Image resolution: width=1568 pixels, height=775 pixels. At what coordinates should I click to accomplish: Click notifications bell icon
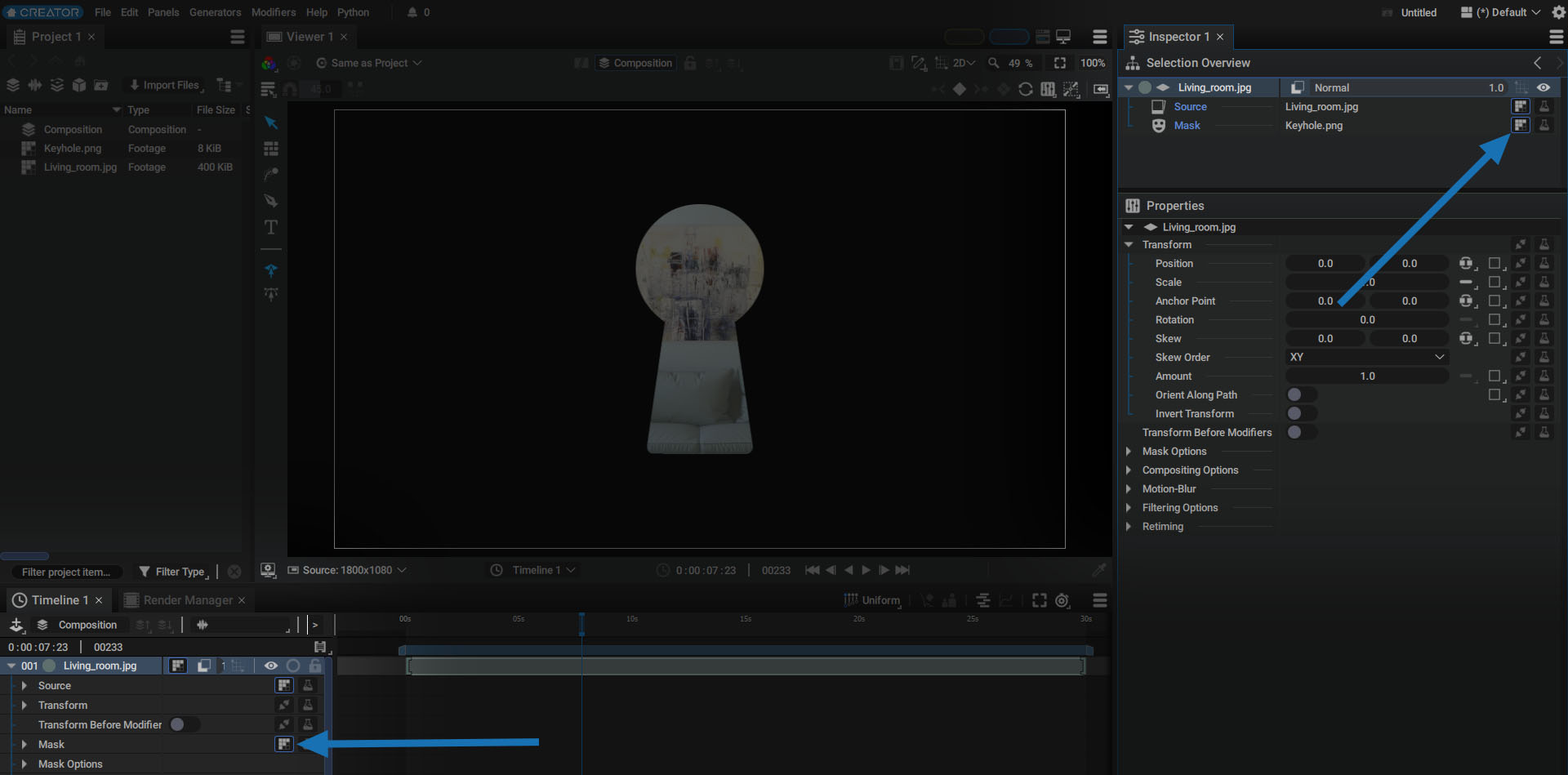(x=412, y=12)
